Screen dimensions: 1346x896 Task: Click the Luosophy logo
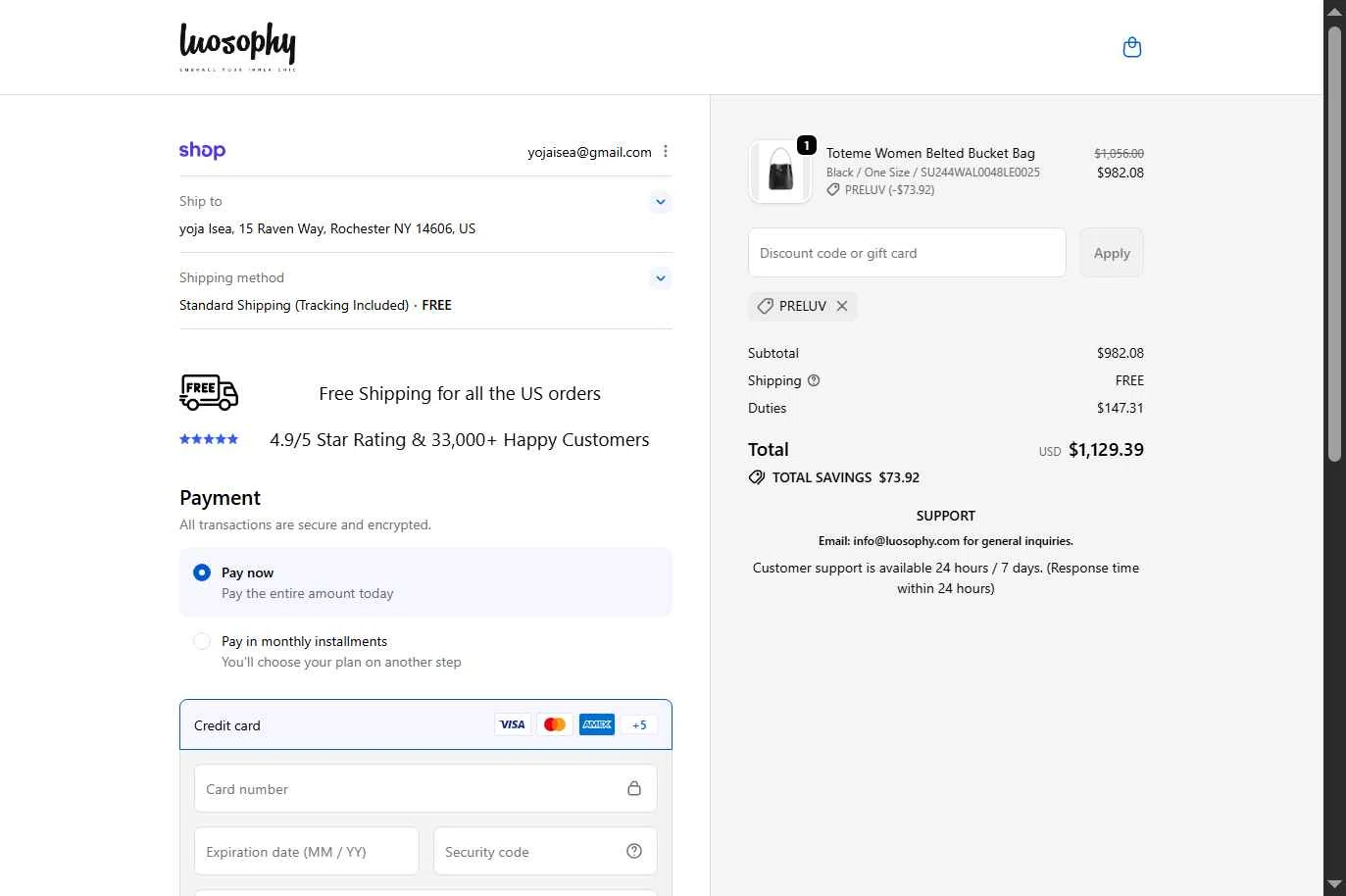click(237, 46)
